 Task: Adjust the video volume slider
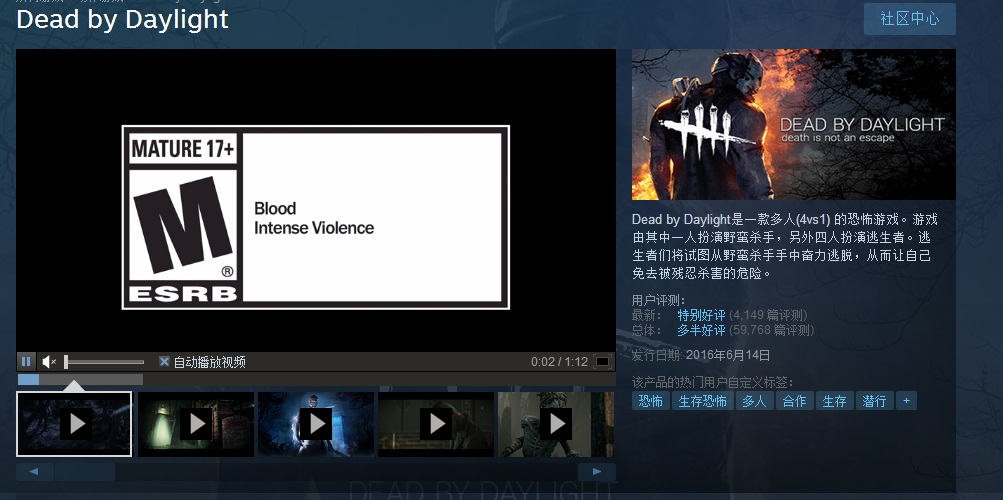[x=104, y=362]
